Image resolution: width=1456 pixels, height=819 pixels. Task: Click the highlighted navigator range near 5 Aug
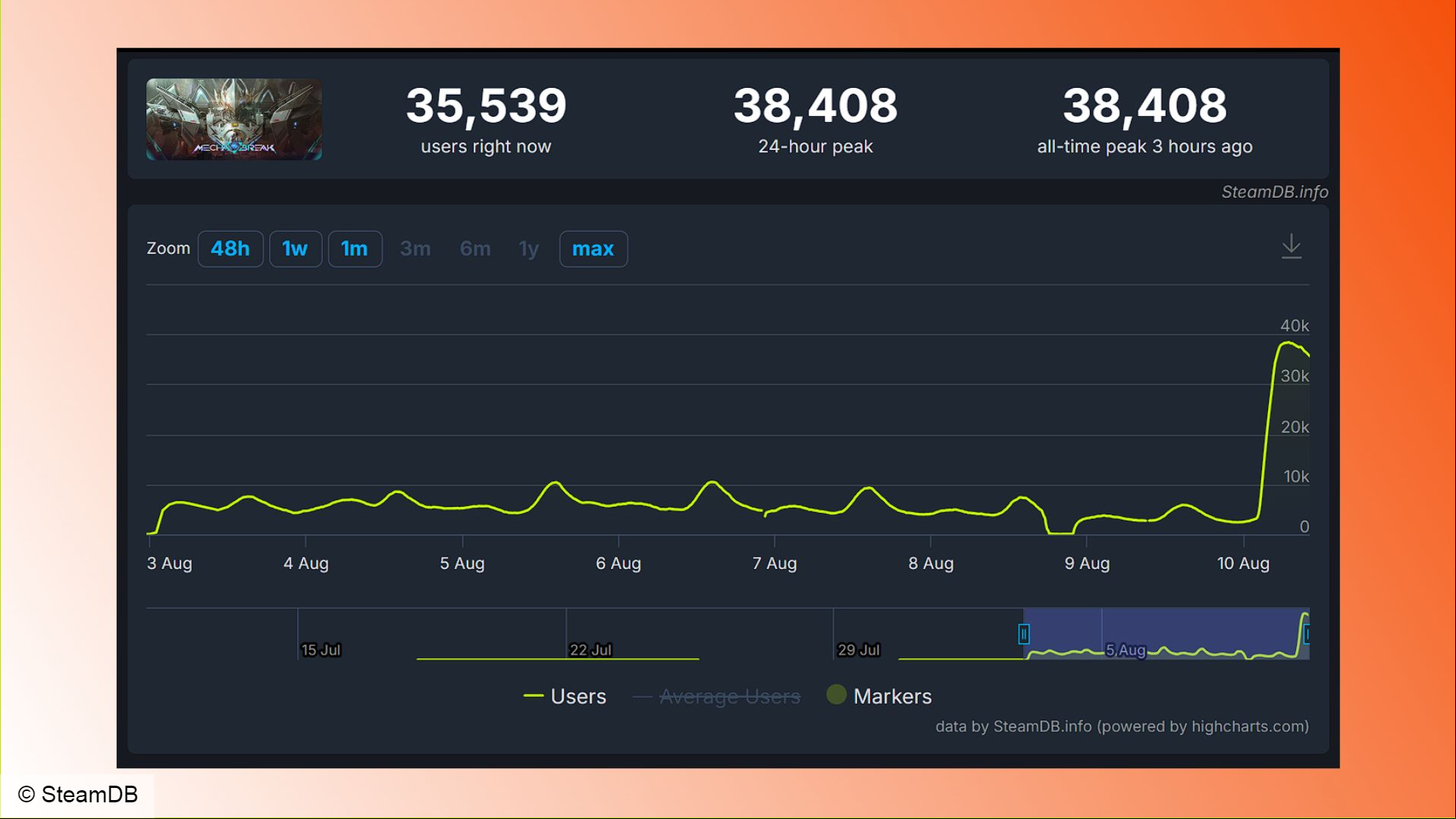click(1166, 633)
